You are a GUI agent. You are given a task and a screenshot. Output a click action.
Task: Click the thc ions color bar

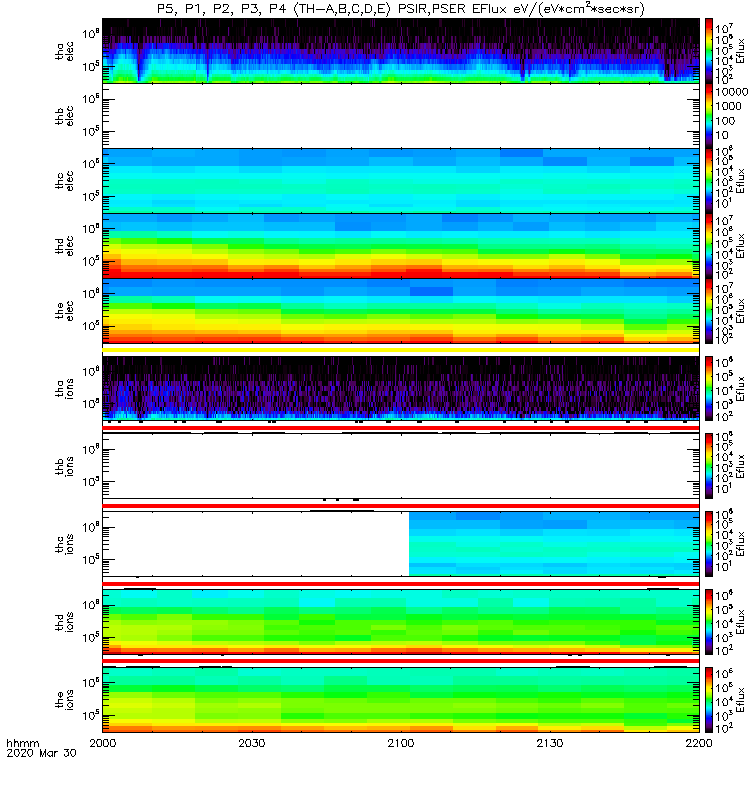point(709,544)
